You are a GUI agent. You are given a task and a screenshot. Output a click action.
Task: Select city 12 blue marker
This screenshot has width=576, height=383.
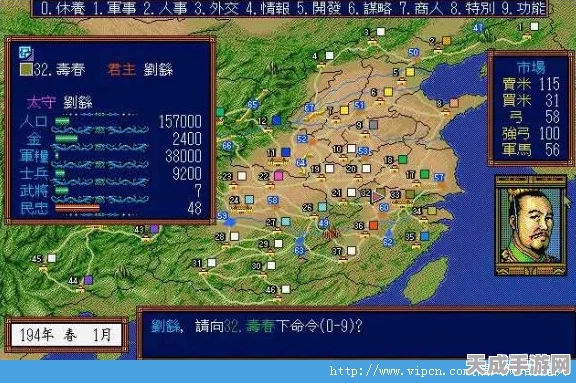(277, 120)
